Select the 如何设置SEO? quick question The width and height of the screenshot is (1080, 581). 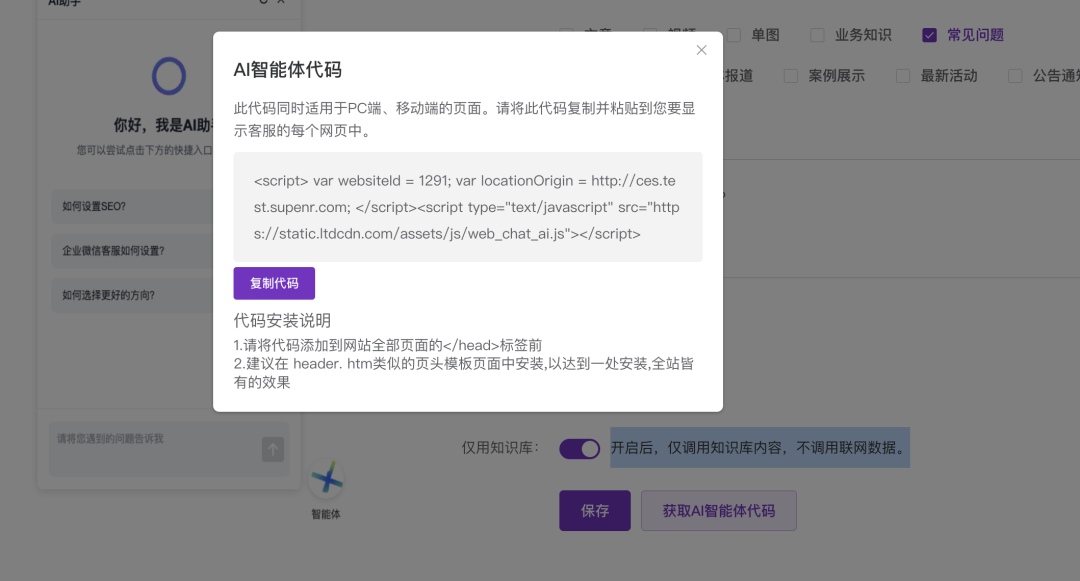point(132,207)
